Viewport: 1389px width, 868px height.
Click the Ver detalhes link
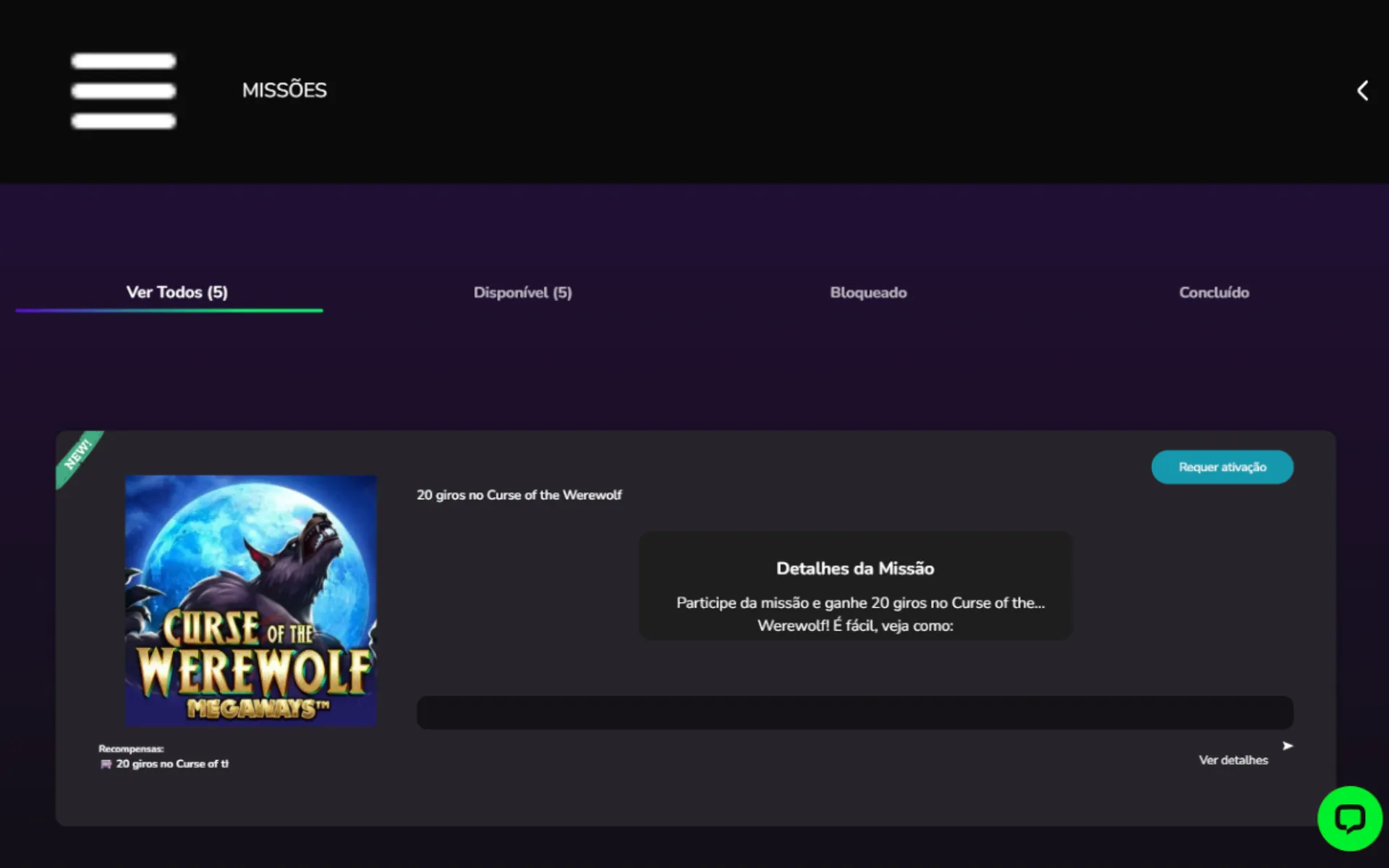1233,760
